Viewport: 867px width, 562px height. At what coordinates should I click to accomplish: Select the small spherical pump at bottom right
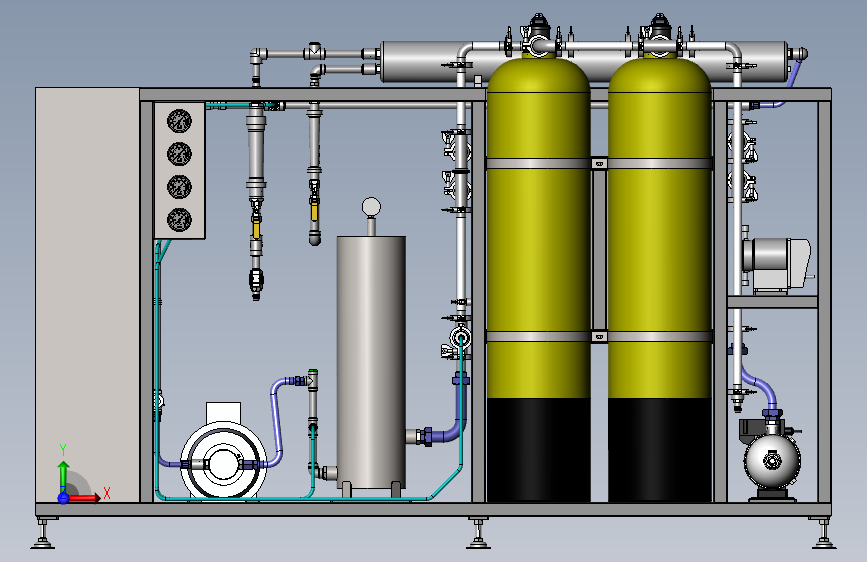(x=772, y=460)
